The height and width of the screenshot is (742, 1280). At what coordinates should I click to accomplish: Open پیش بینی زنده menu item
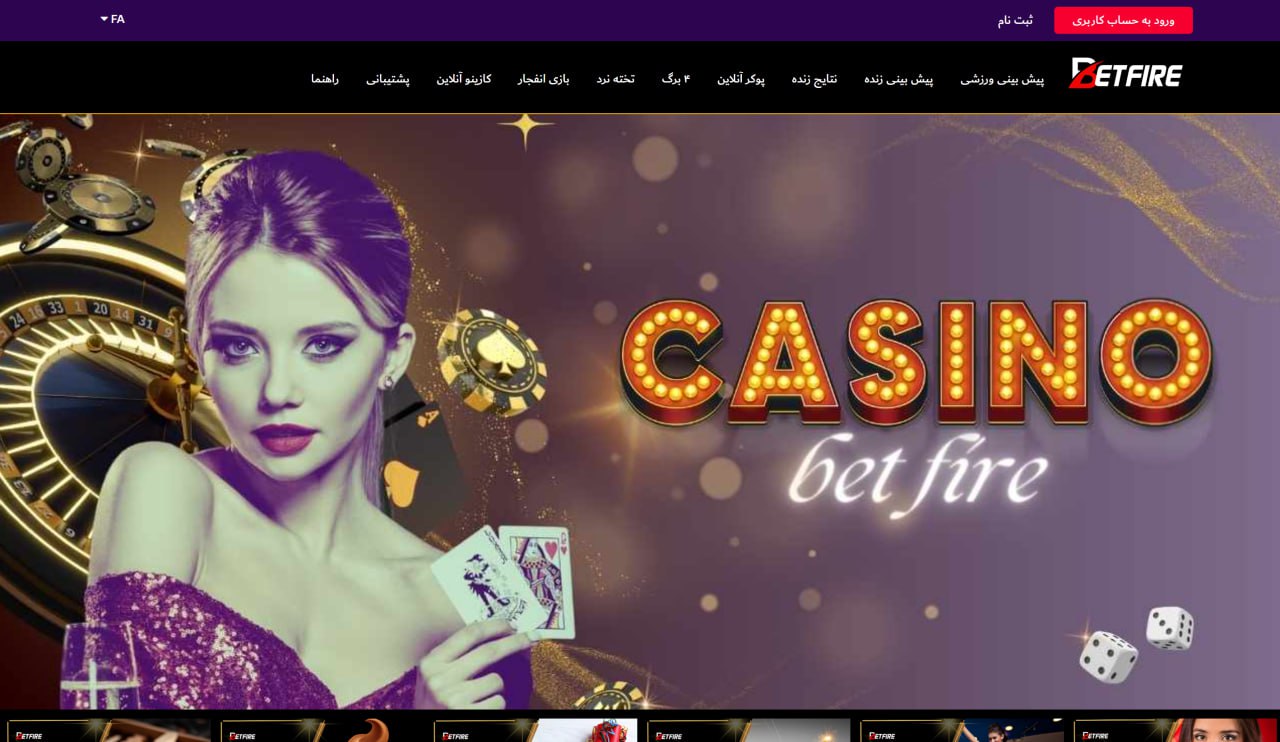point(898,79)
